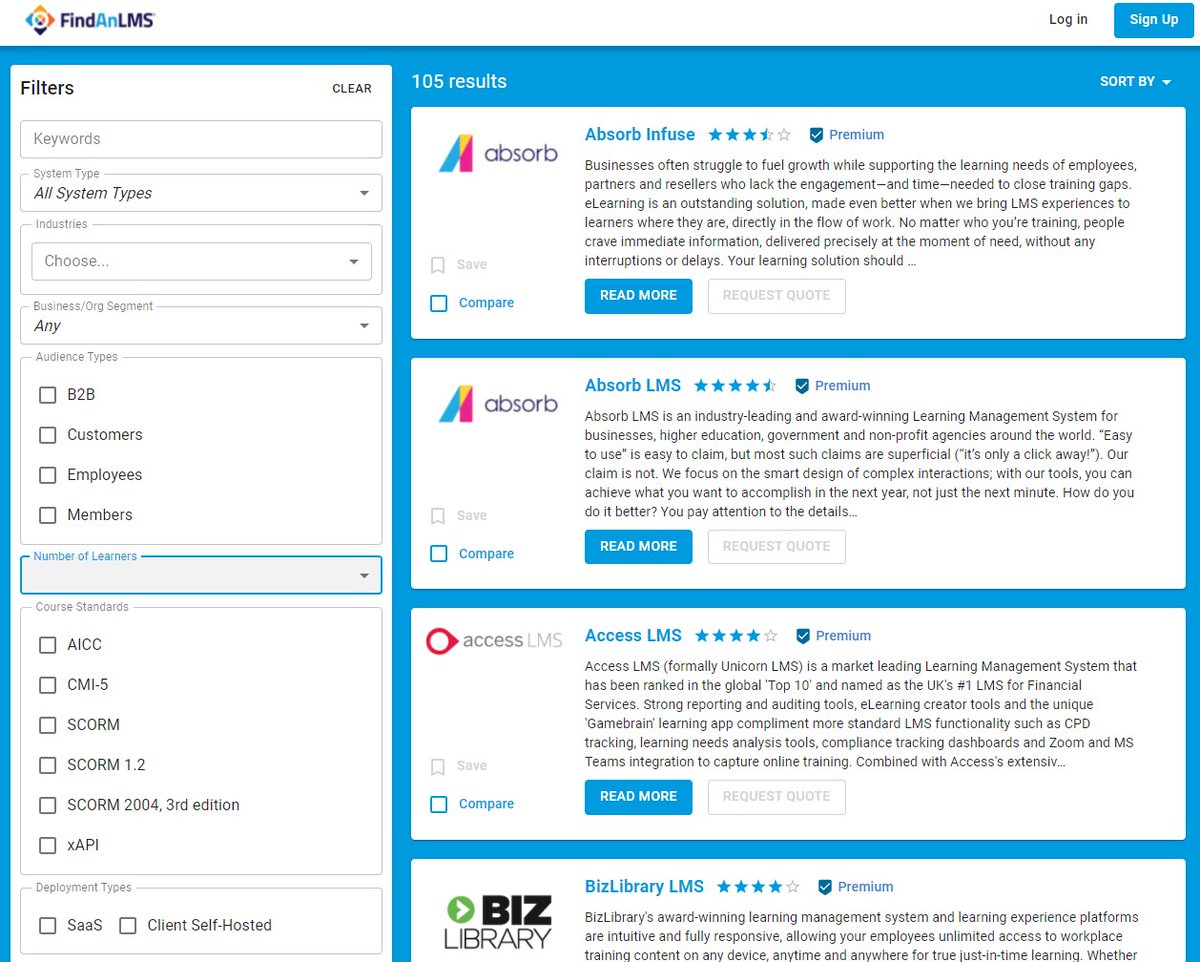The height and width of the screenshot is (962, 1200).
Task: Check the Employees audience filter
Action: click(47, 475)
